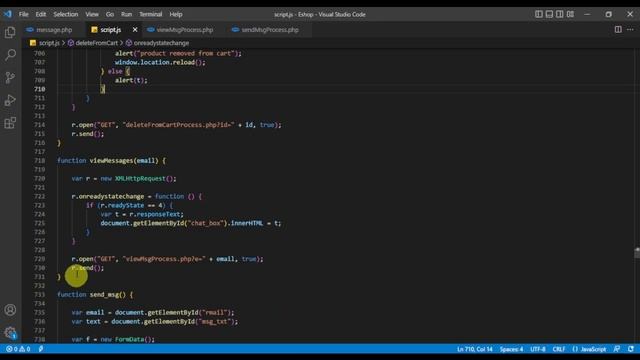Open the Run and Debug view

(10, 100)
